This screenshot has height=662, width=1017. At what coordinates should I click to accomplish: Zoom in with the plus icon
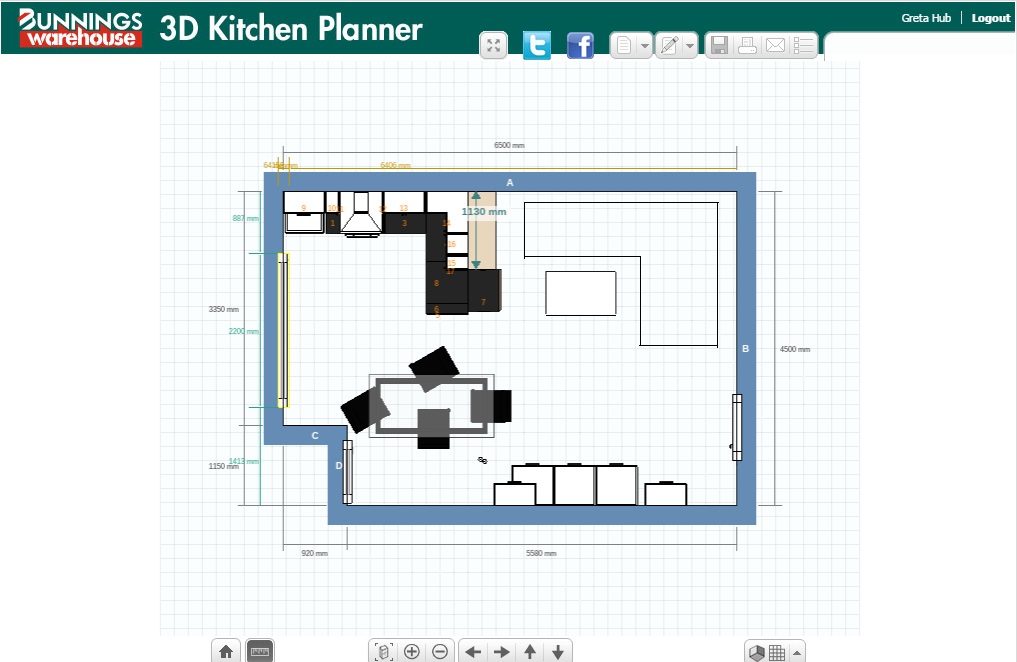click(x=411, y=652)
